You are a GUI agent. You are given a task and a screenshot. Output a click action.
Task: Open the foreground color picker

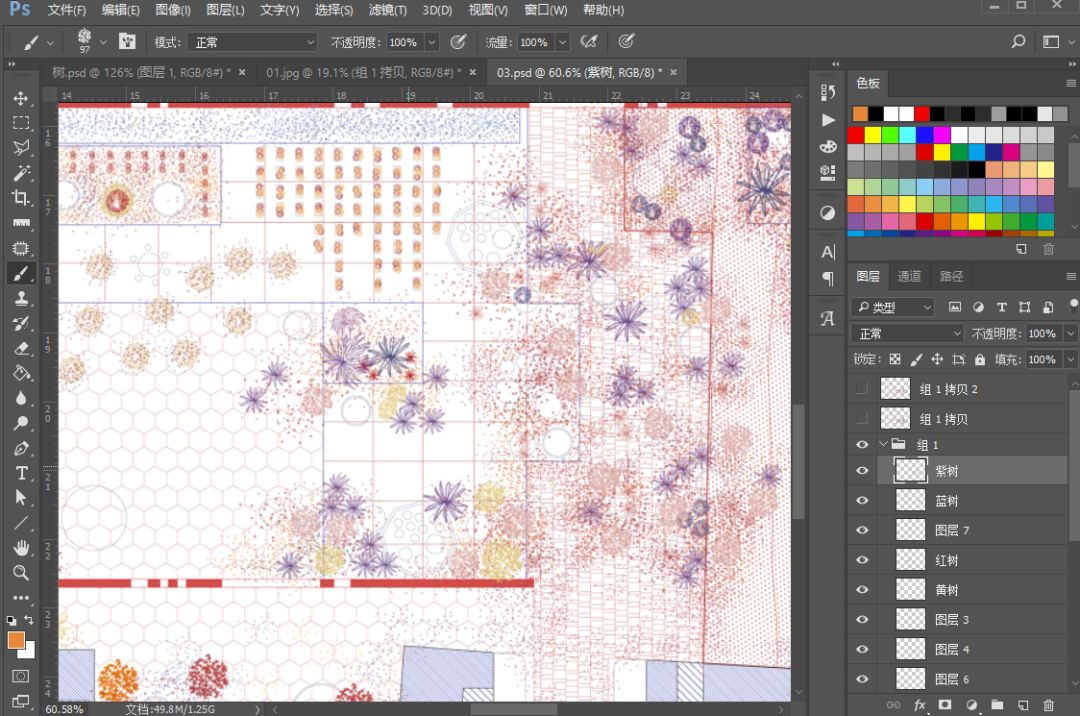click(16, 640)
